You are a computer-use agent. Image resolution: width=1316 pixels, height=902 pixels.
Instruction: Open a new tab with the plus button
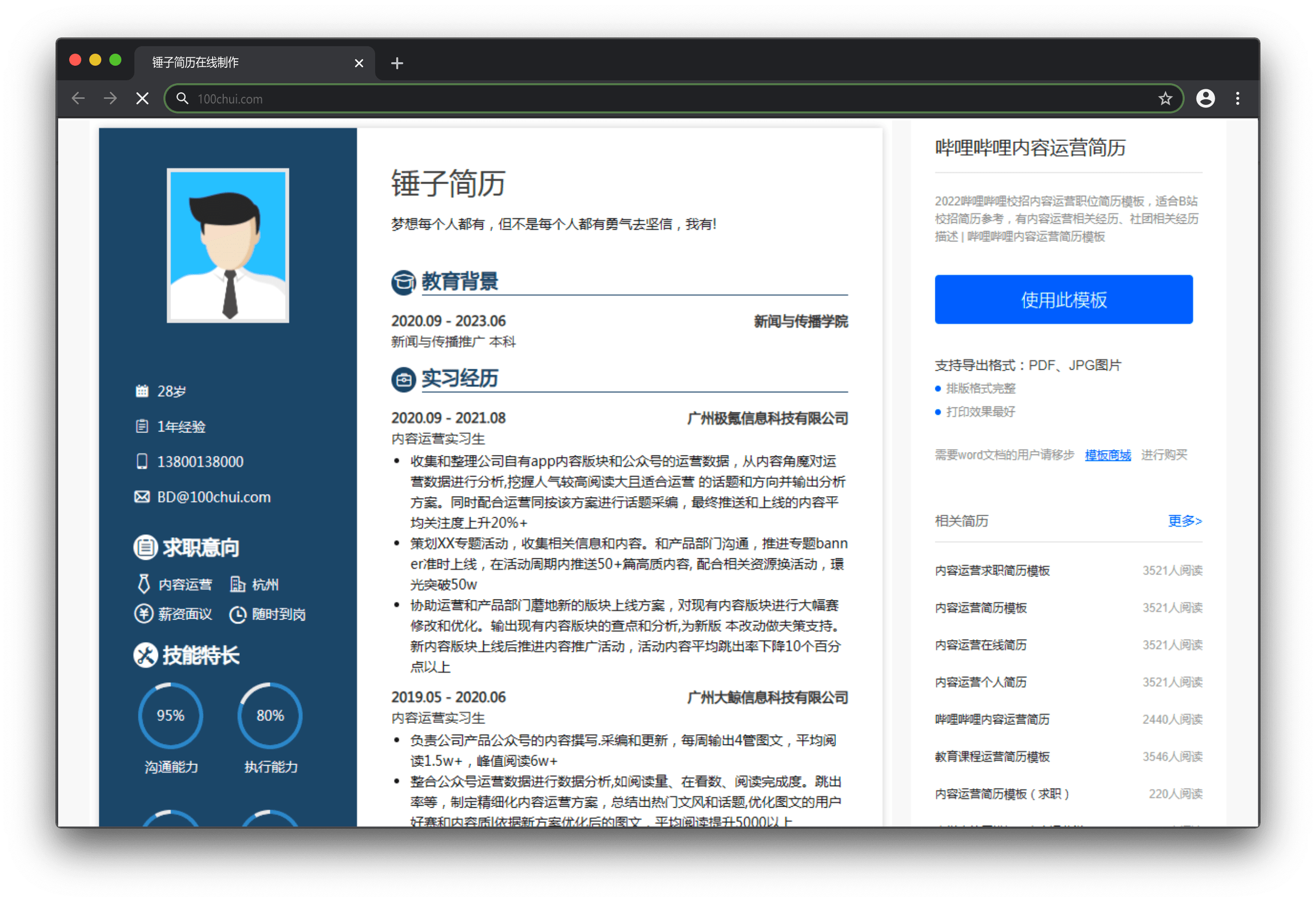397,63
